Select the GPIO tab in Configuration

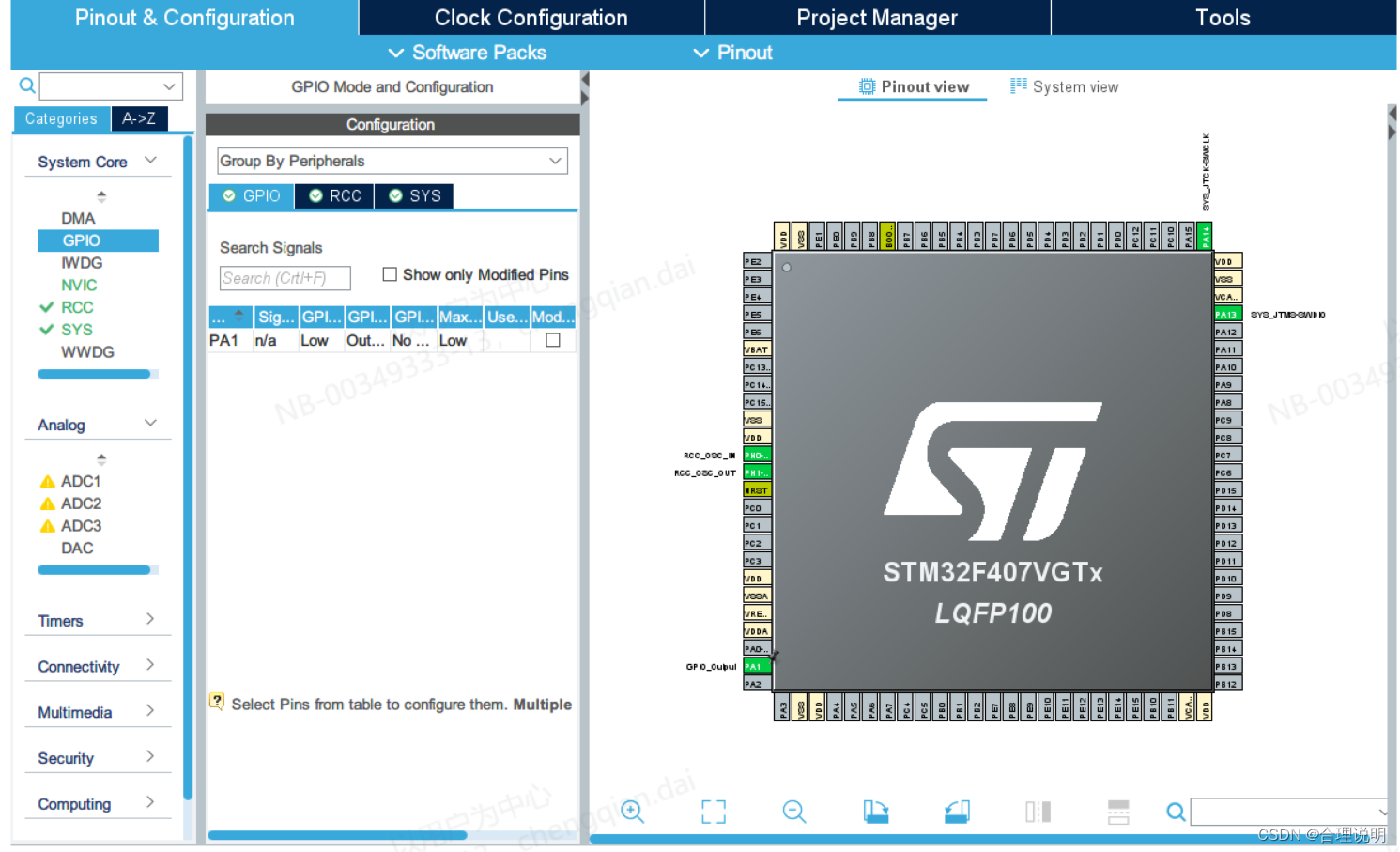pyautogui.click(x=252, y=195)
